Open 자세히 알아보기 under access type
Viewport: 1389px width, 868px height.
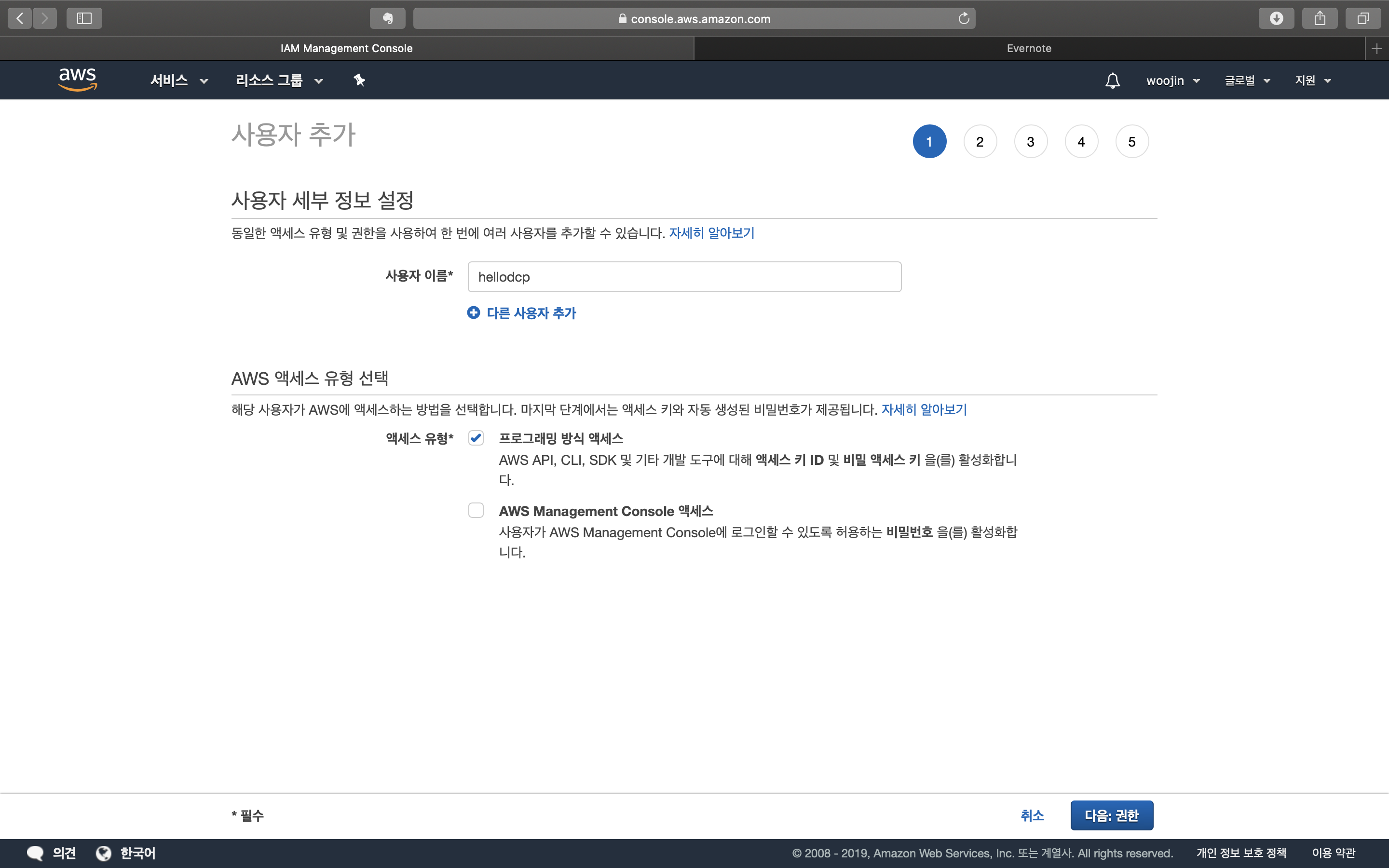pyautogui.click(x=924, y=409)
